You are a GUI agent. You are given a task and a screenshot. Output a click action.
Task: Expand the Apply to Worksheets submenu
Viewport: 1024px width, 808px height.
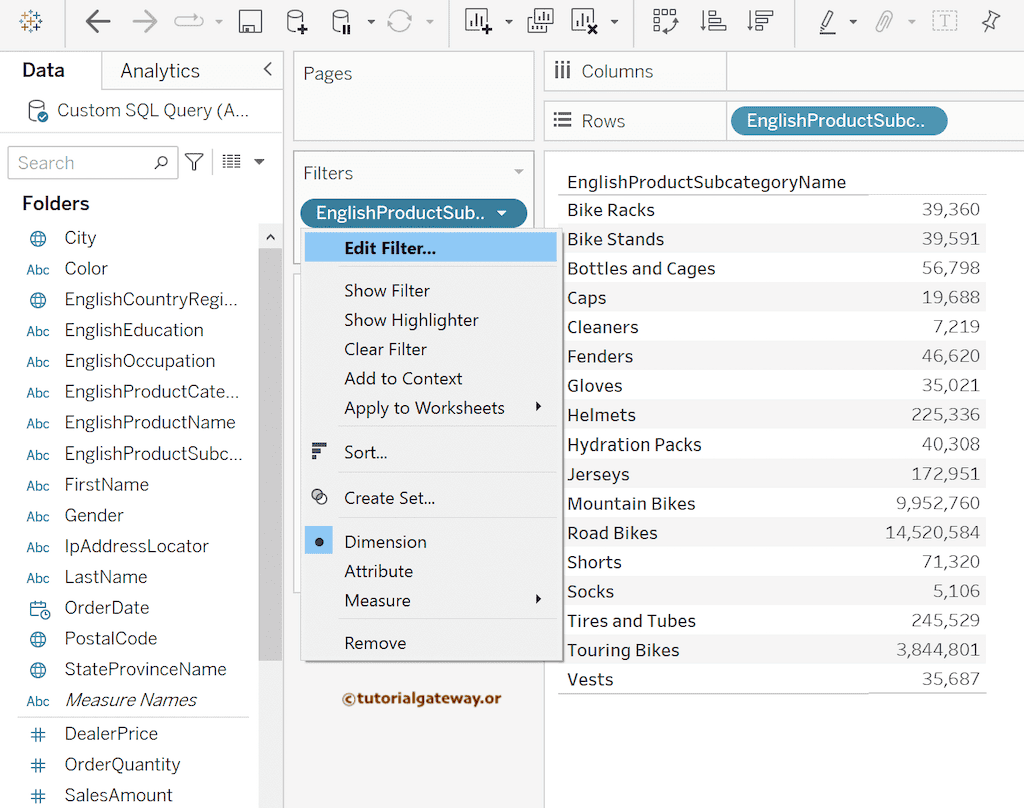tap(538, 407)
